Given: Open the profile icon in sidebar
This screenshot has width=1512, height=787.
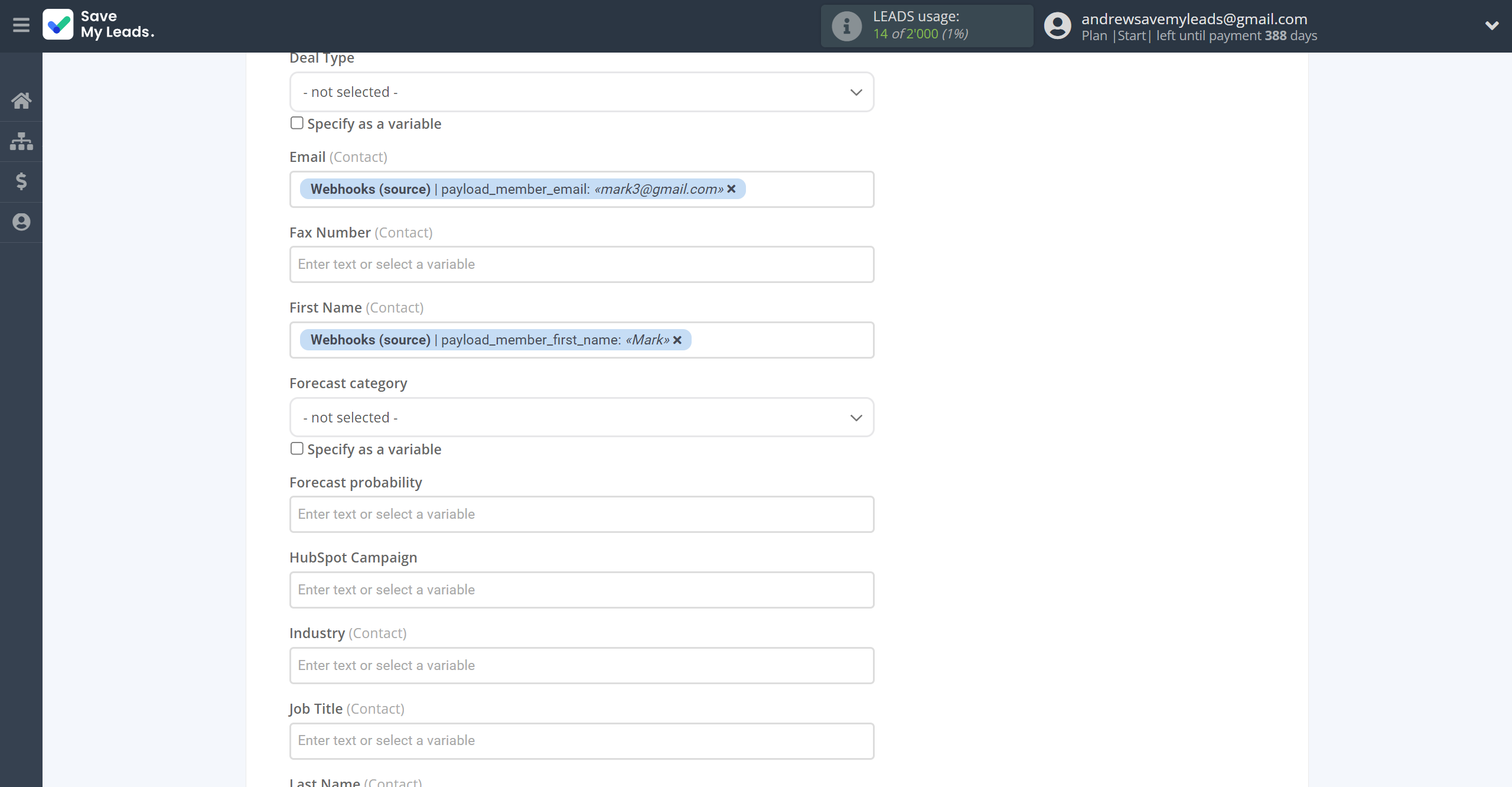Looking at the screenshot, I should coord(21,222).
